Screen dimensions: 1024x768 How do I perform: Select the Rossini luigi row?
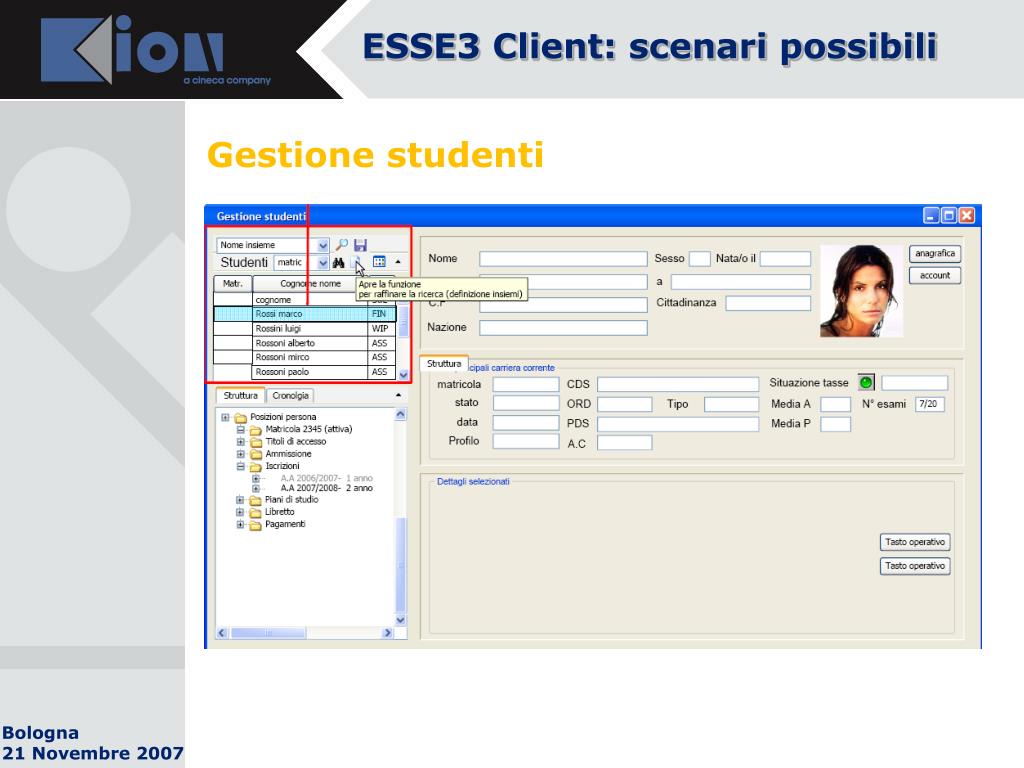point(305,328)
